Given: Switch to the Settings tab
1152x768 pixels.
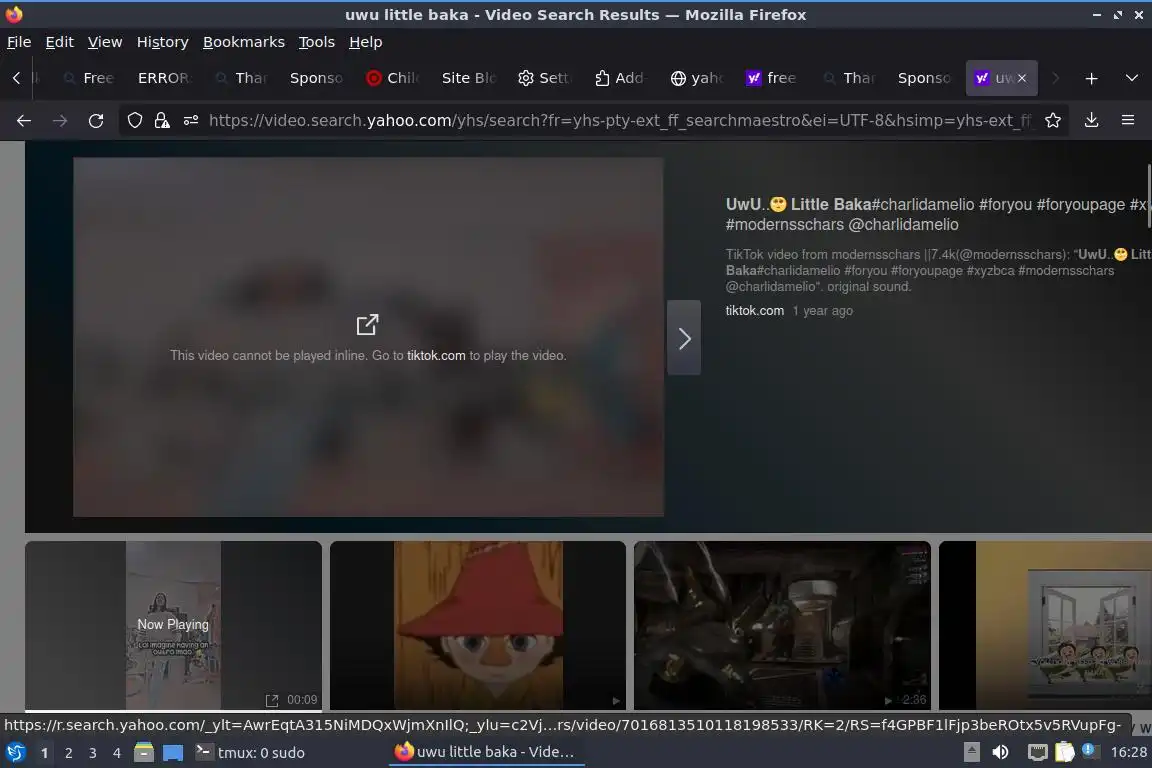Looking at the screenshot, I should (x=544, y=78).
